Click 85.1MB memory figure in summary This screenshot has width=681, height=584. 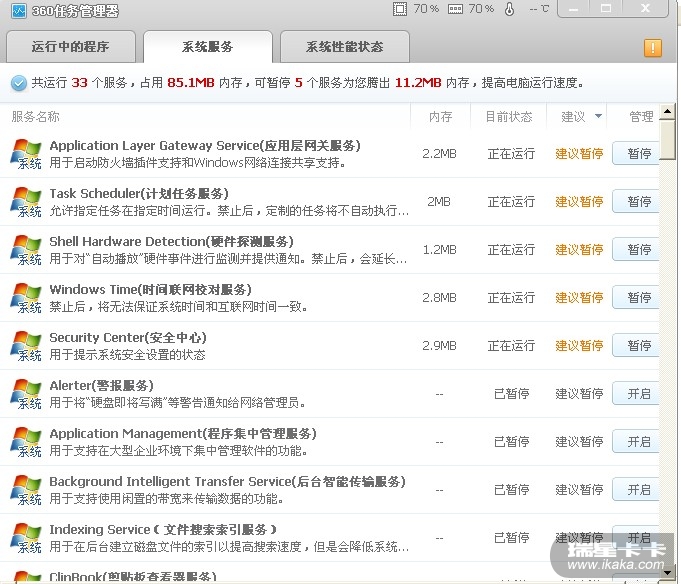191,82
